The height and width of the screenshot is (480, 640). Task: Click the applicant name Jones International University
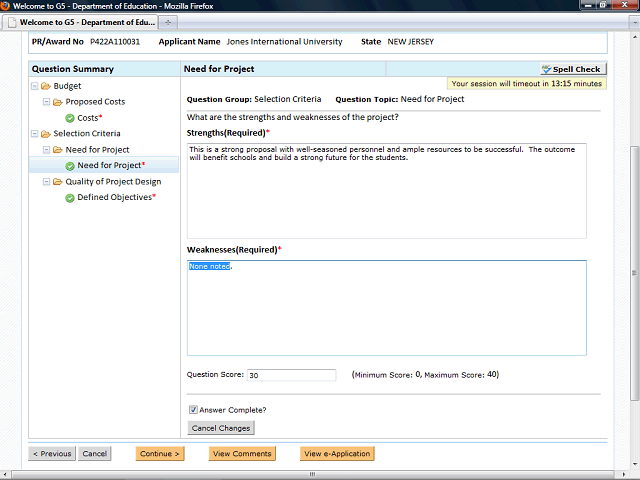pyautogui.click(x=284, y=42)
